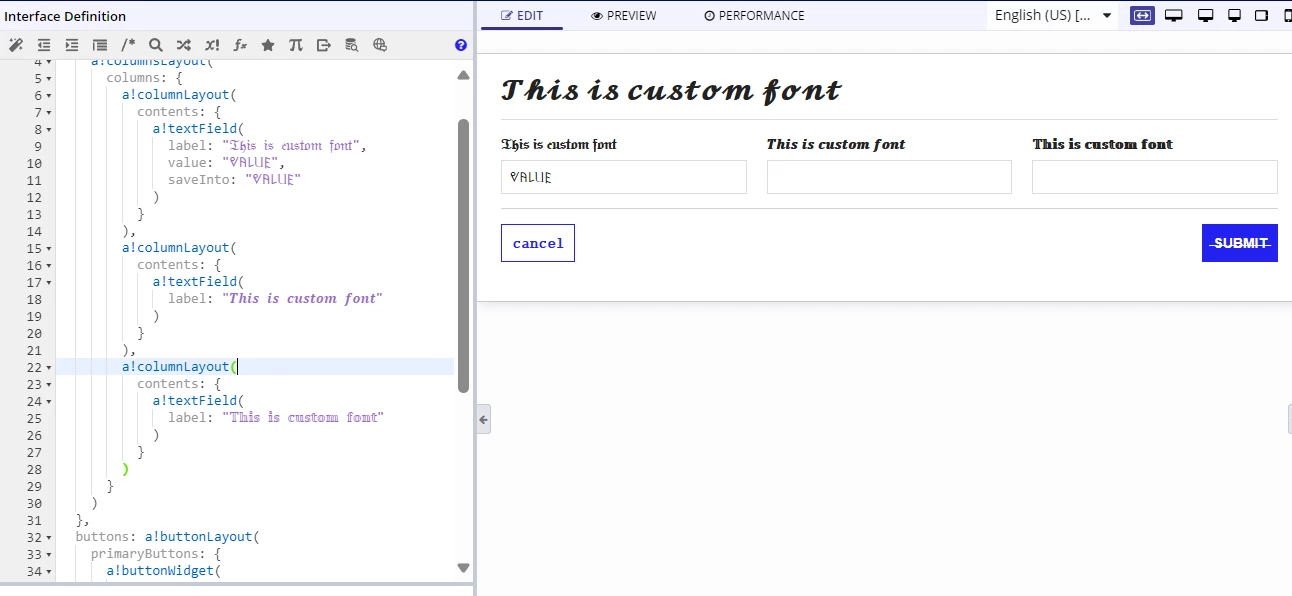Click the code editor scroll down arrow
This screenshot has height=596, width=1292.
pyautogui.click(x=463, y=567)
